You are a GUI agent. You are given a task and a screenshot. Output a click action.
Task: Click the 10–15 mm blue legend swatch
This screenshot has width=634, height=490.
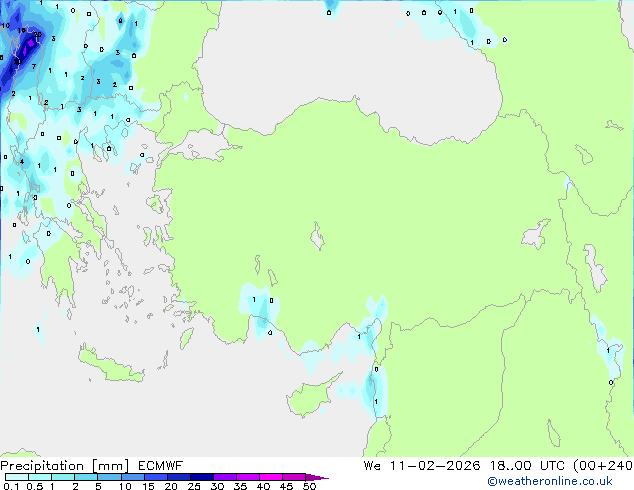(x=133, y=477)
